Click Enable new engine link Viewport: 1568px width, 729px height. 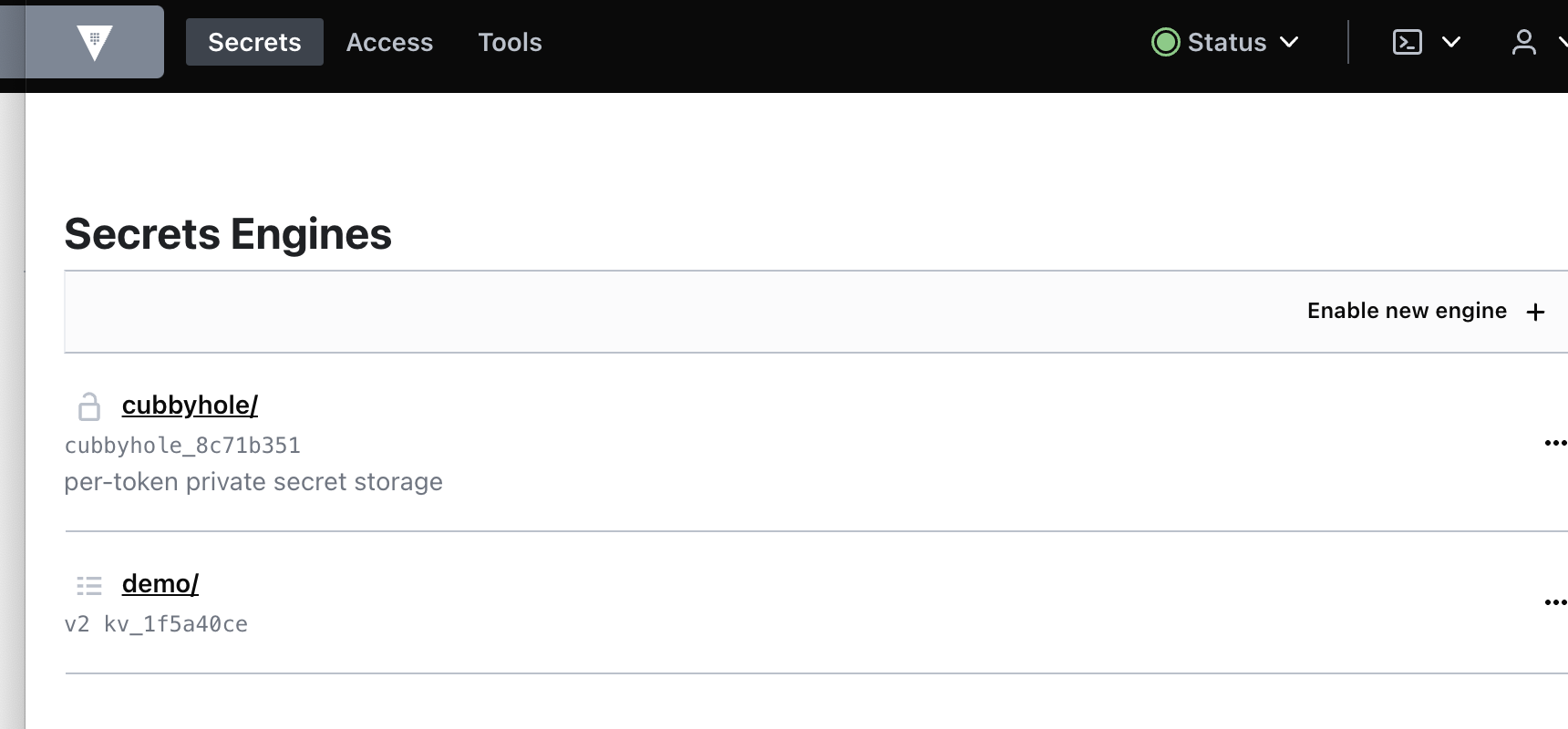click(1406, 311)
